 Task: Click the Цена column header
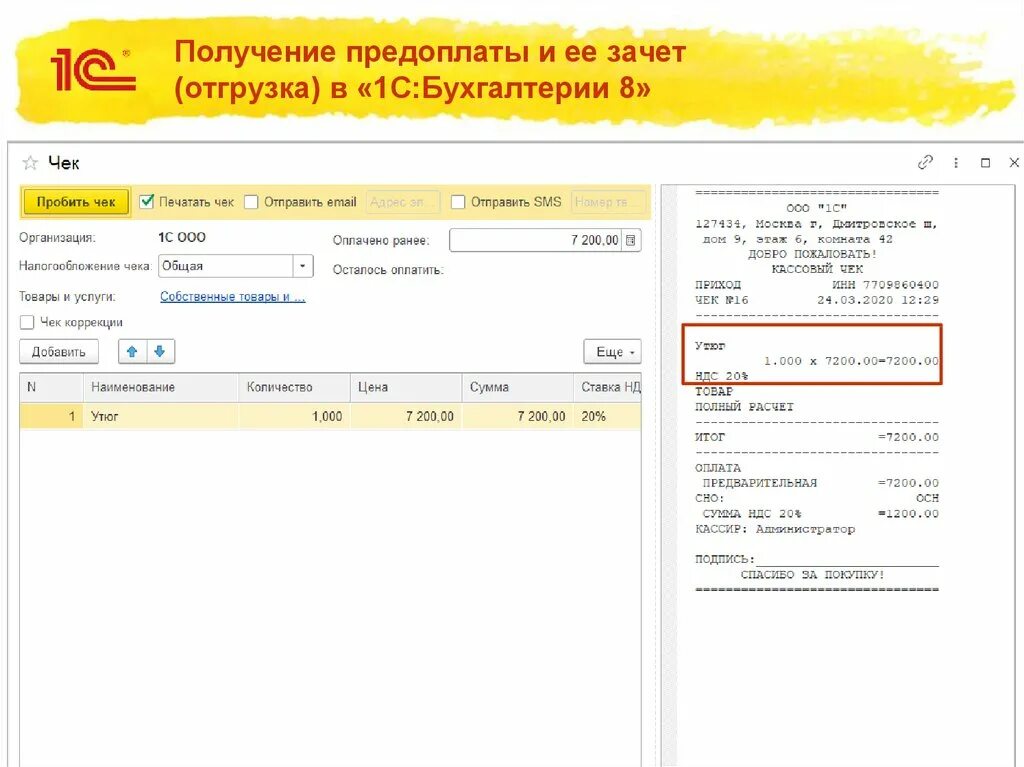click(406, 387)
